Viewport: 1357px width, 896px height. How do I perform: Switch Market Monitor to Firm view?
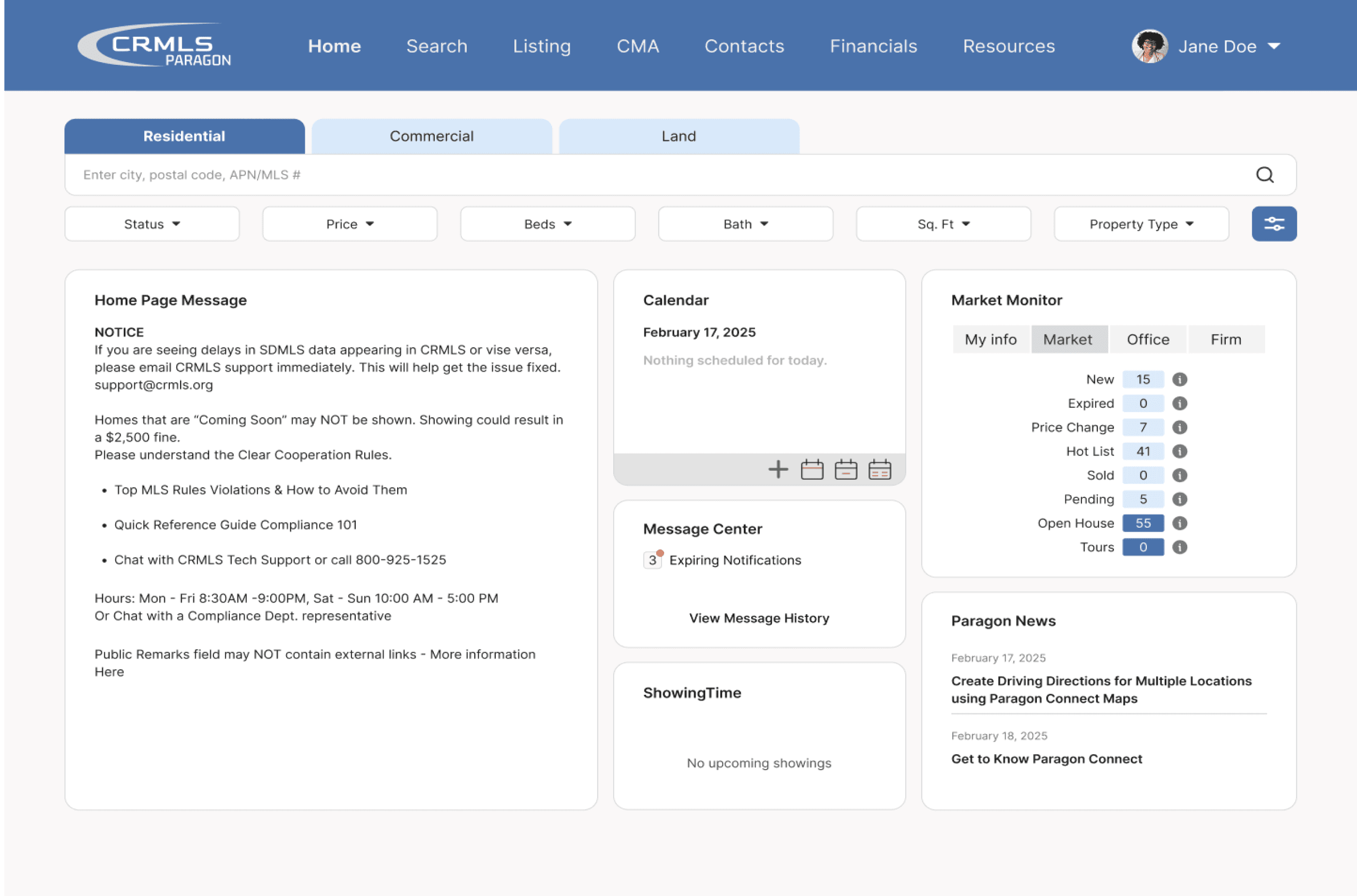pyautogui.click(x=1225, y=339)
